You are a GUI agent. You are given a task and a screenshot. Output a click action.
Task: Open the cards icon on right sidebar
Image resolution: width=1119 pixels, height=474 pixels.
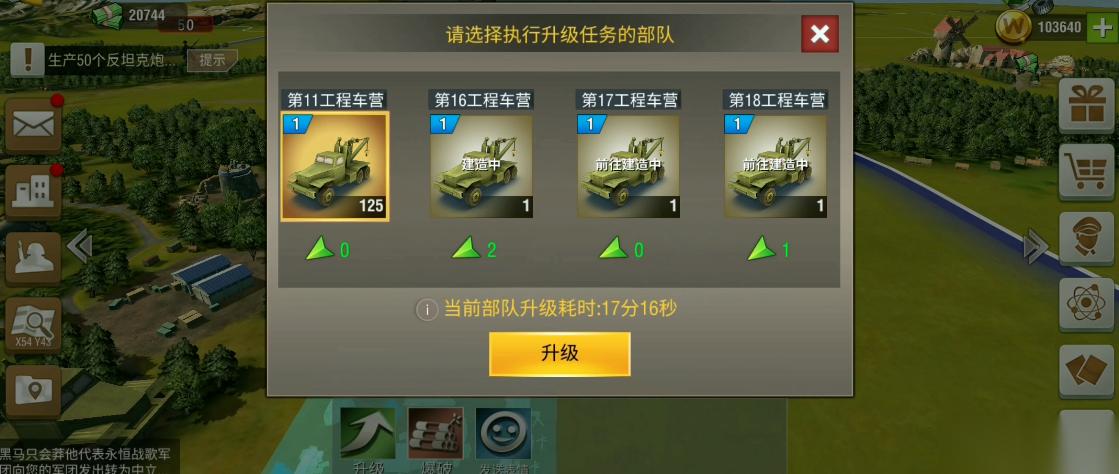tap(1086, 371)
